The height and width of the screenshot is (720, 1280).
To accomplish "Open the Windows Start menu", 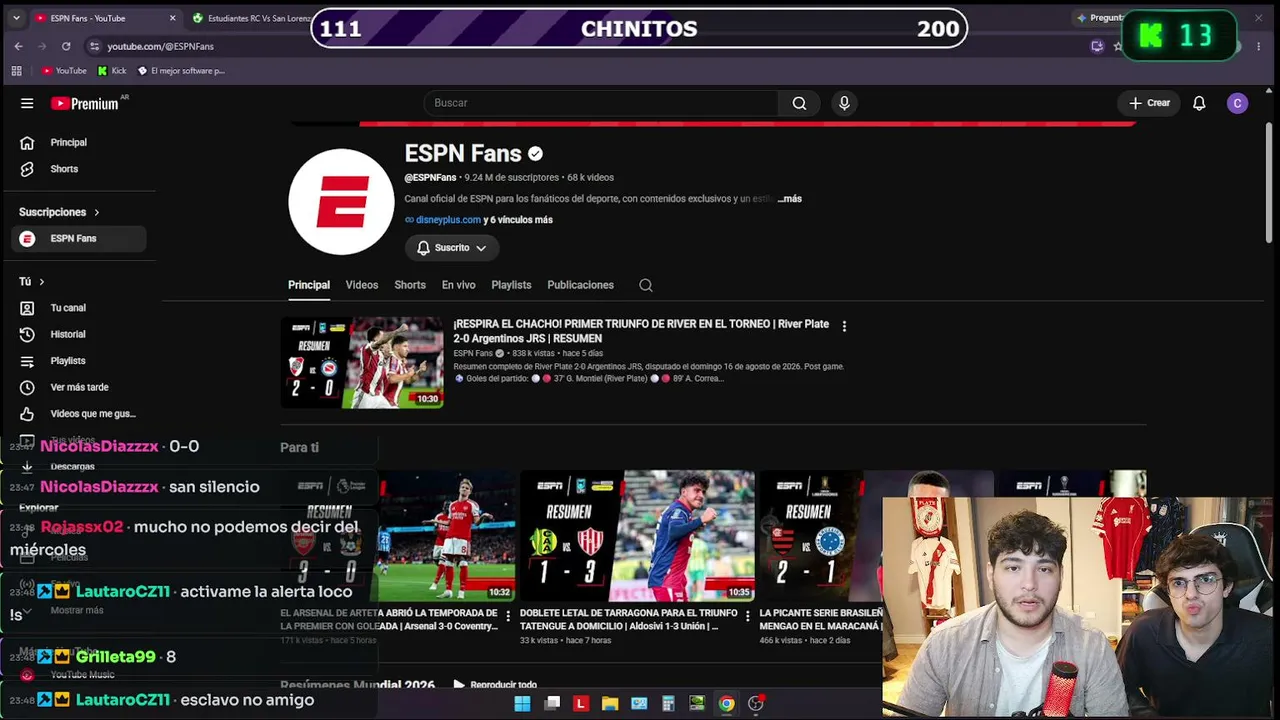I will 522,704.
